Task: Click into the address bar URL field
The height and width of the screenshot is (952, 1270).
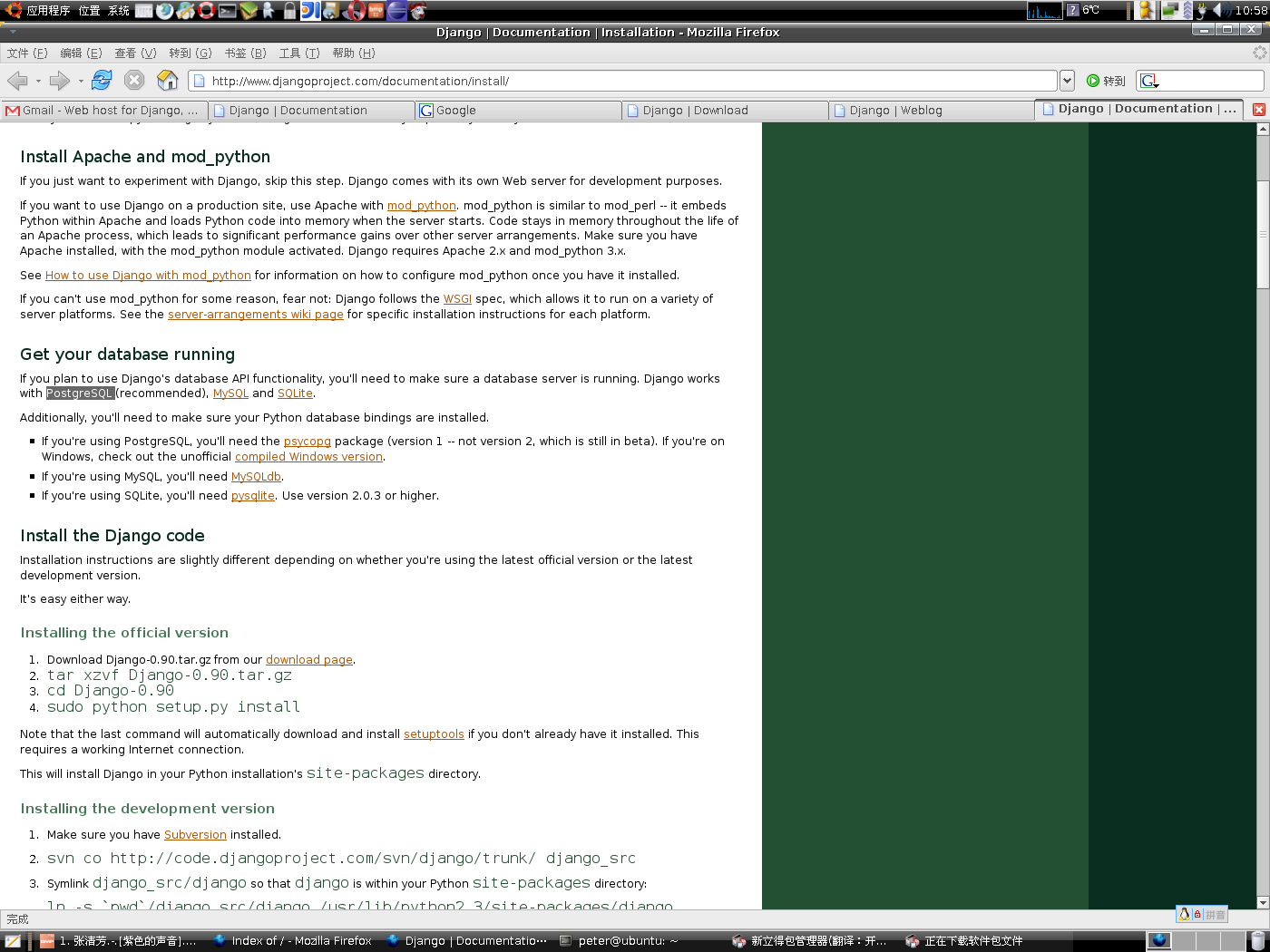Action: [x=623, y=81]
